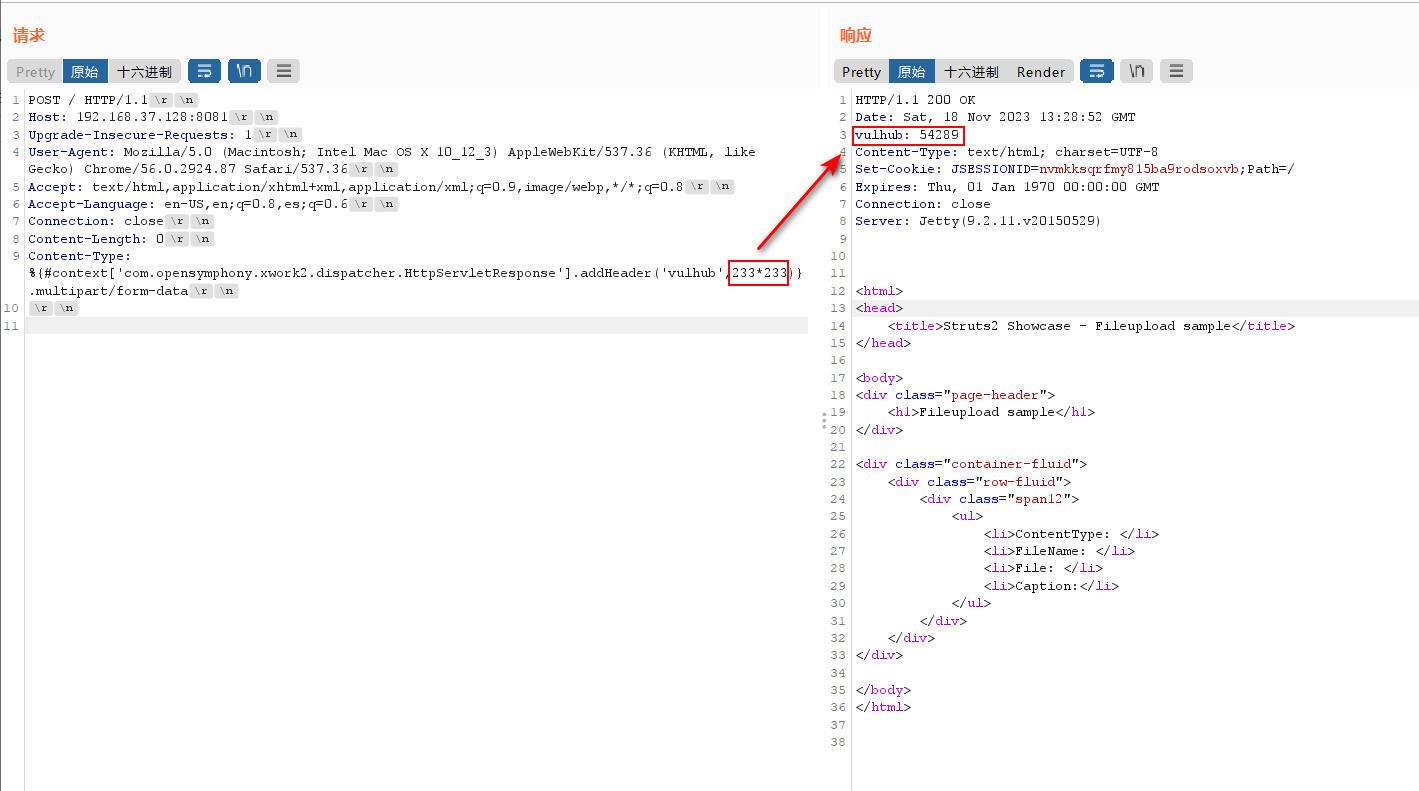Toggle show non-printable \n icon in request panel
This screenshot has height=791, width=1419.
[244, 71]
